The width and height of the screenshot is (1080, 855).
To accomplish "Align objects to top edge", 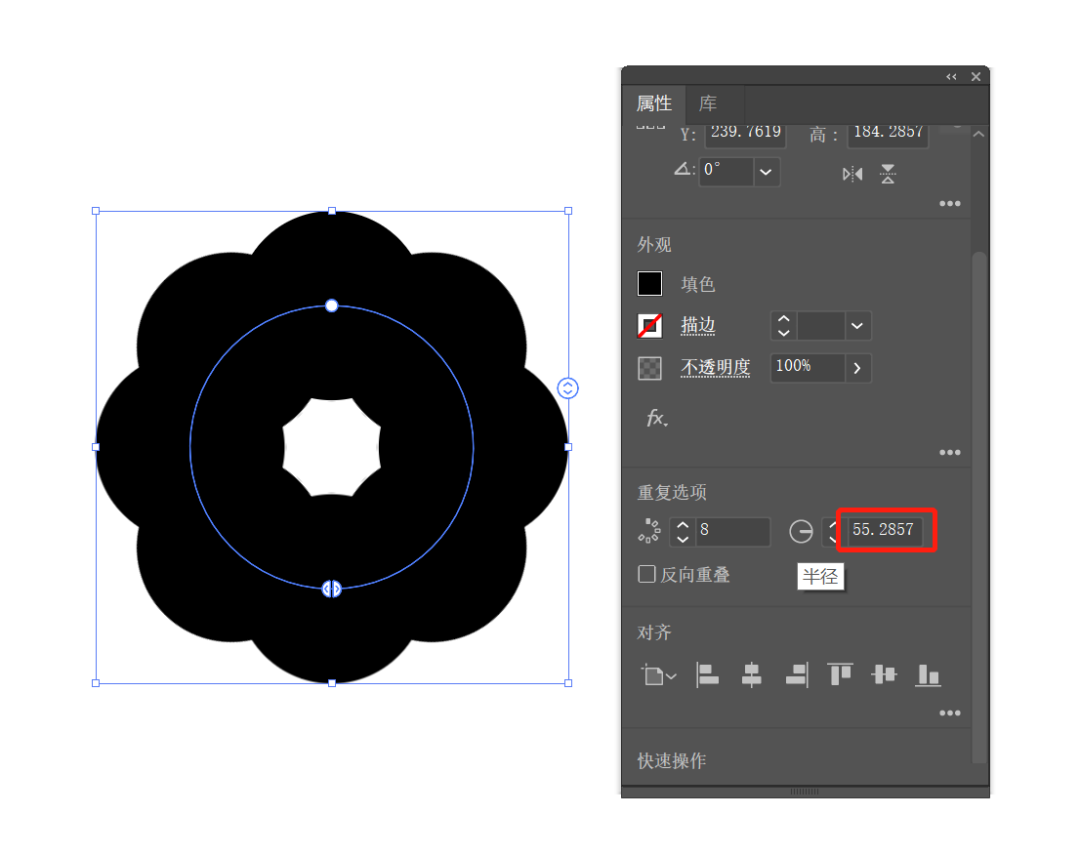I will coord(840,675).
